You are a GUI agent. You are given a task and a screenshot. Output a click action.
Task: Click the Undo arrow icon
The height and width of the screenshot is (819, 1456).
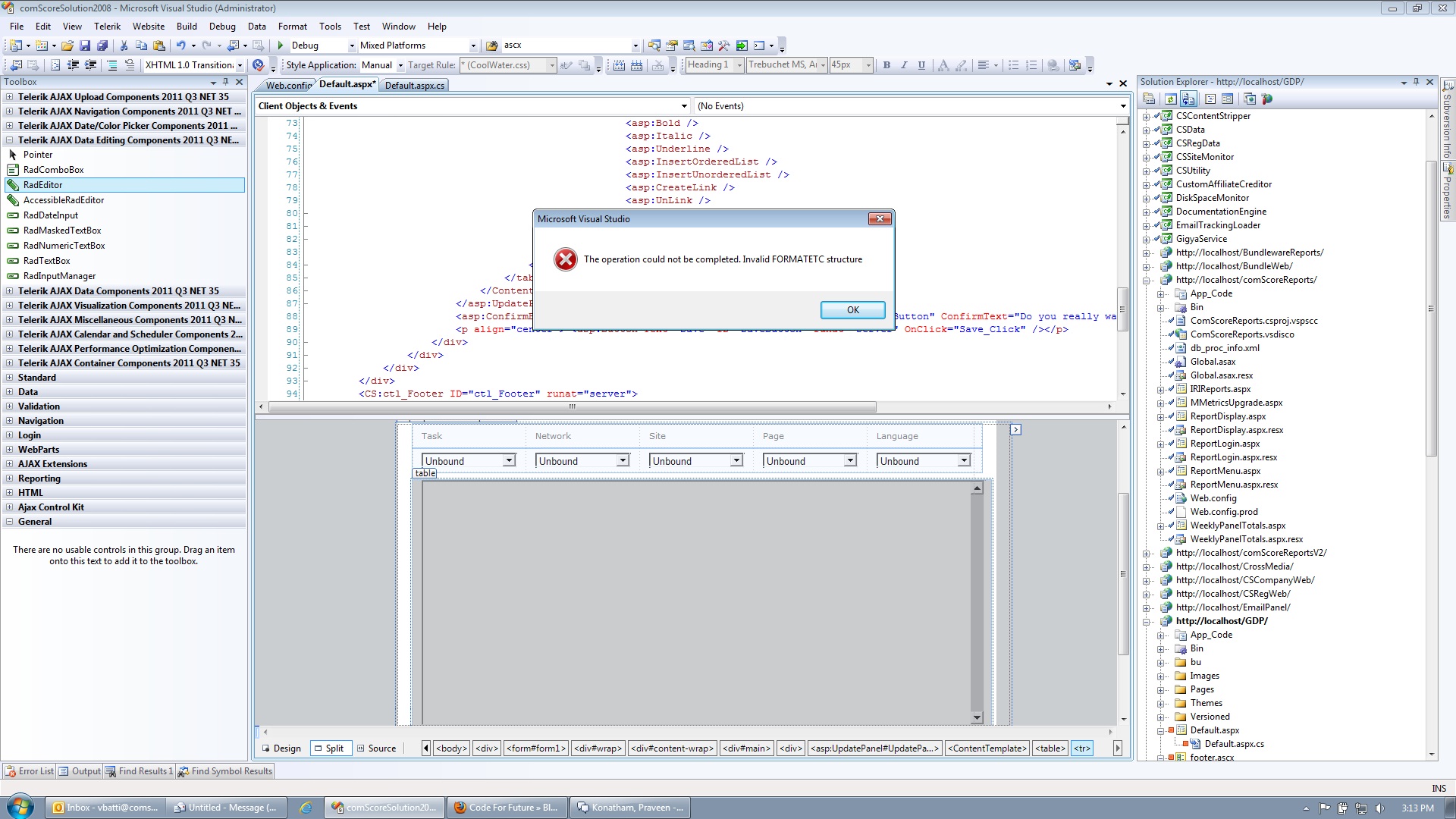(x=180, y=45)
